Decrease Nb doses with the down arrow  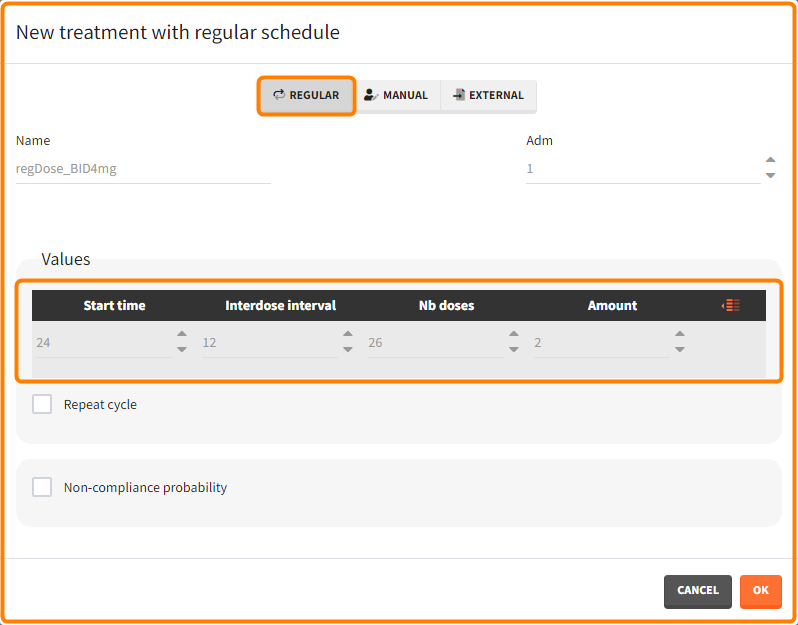(x=513, y=349)
